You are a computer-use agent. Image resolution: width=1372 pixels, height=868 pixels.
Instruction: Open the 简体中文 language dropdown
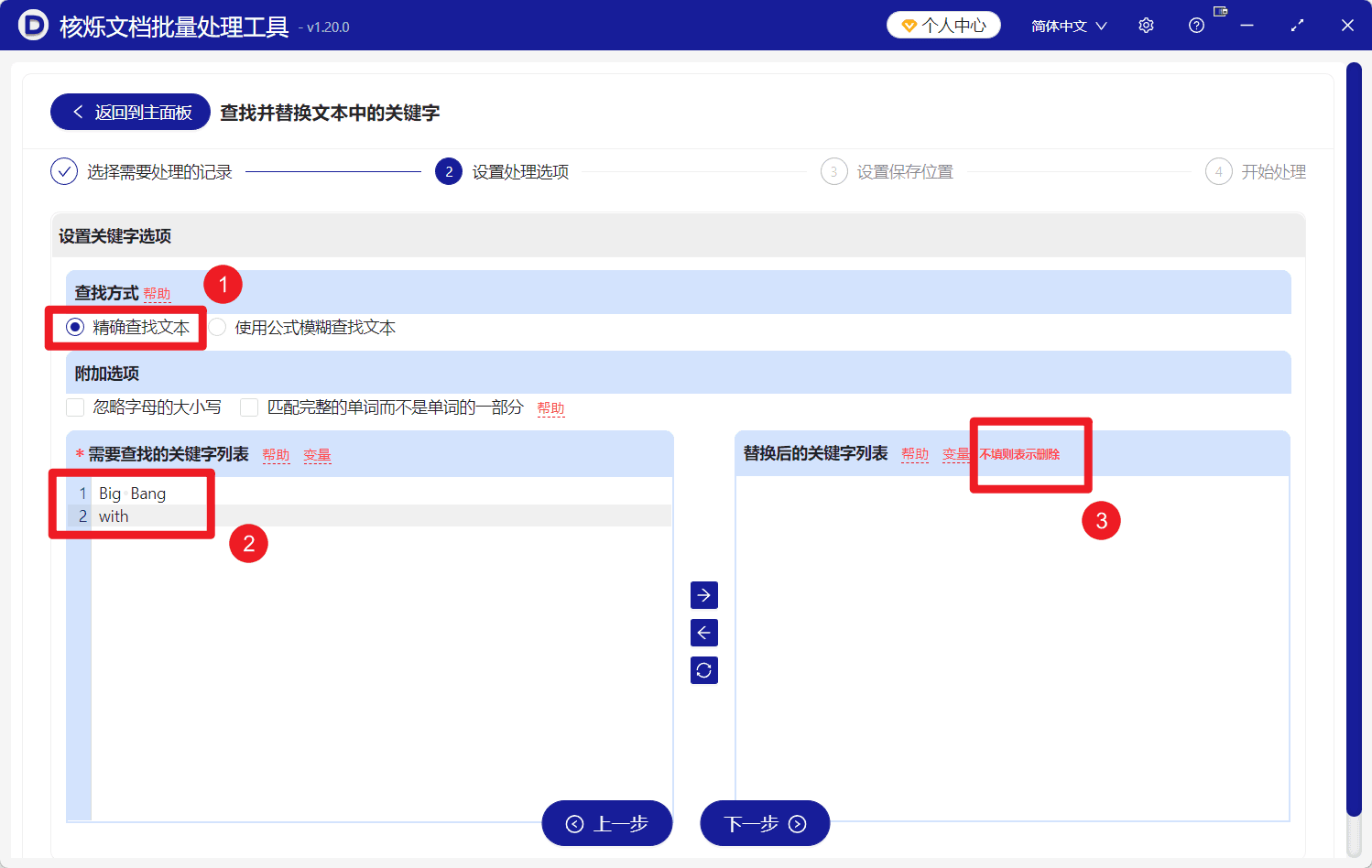pyautogui.click(x=1069, y=25)
